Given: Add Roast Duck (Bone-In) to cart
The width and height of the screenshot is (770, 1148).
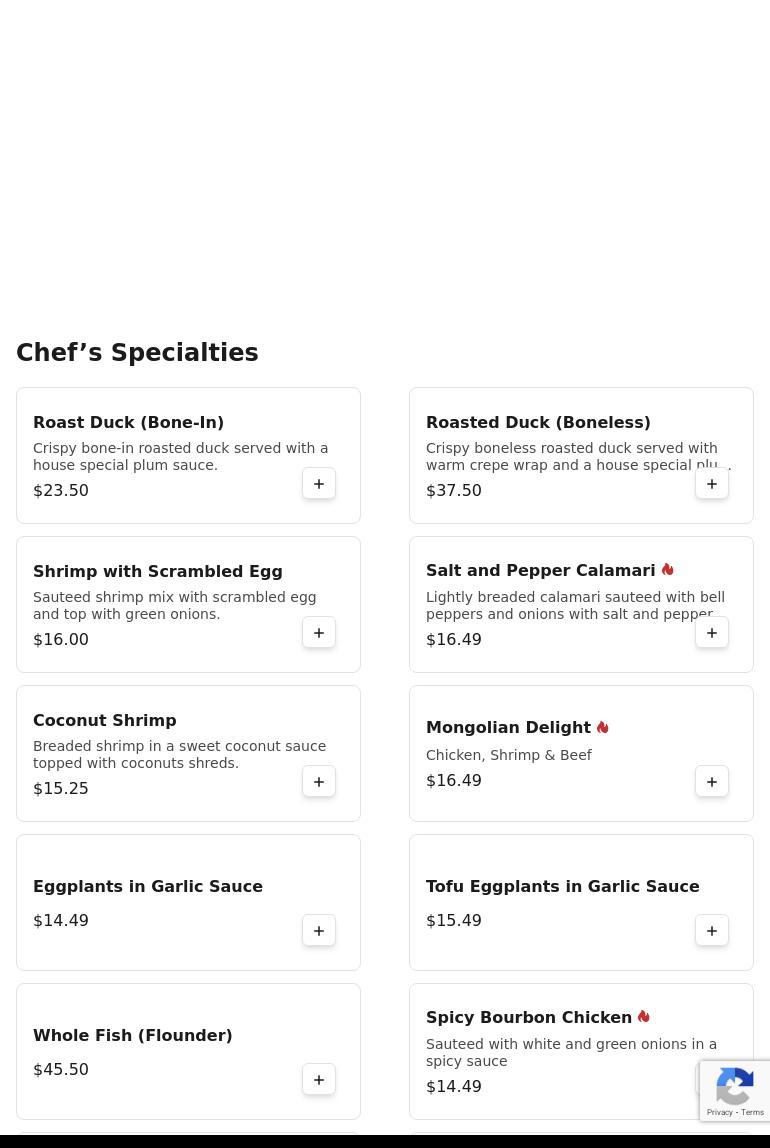Looking at the screenshot, I should pos(319,484).
